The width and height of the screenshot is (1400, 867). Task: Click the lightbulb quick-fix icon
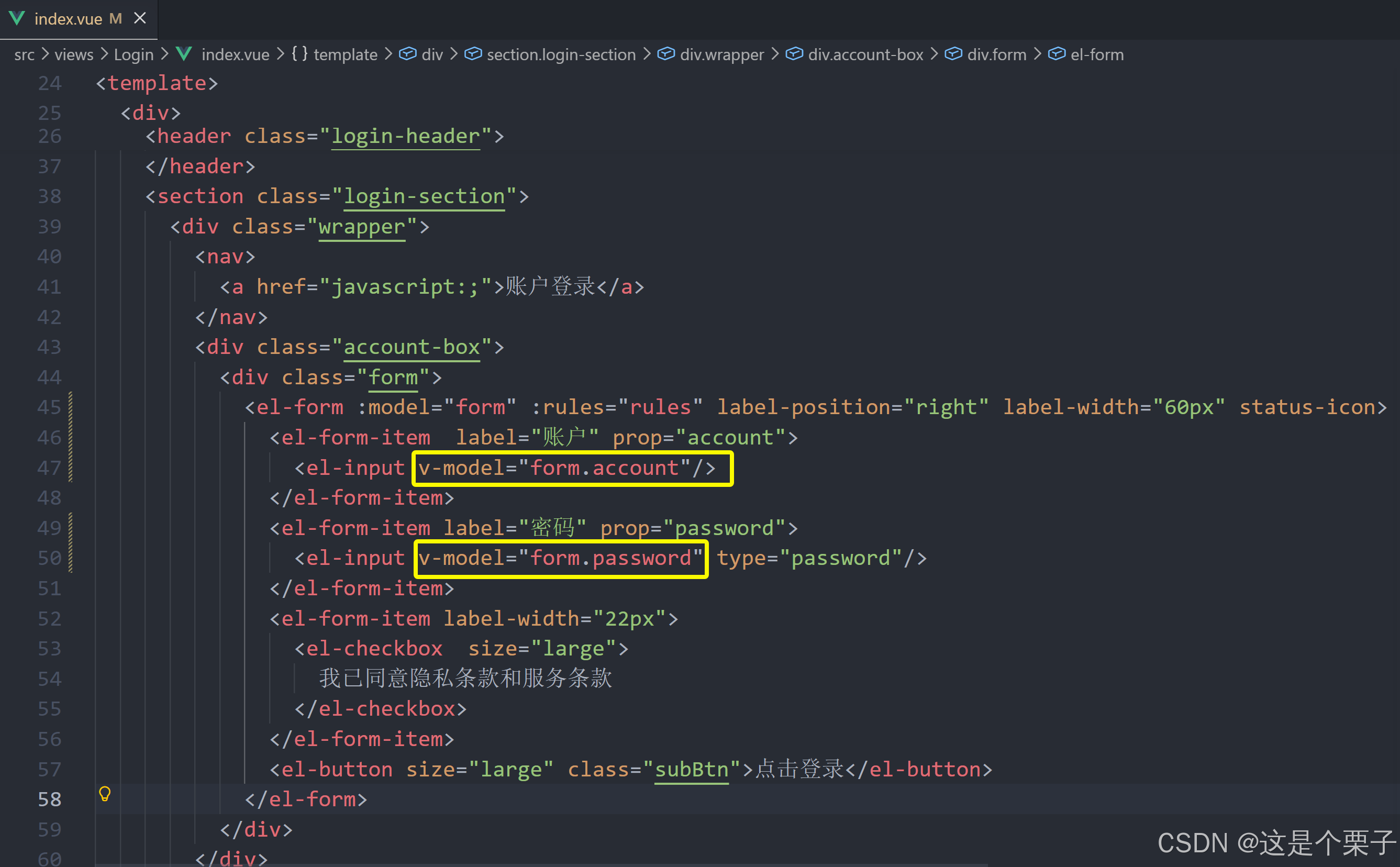click(x=104, y=794)
